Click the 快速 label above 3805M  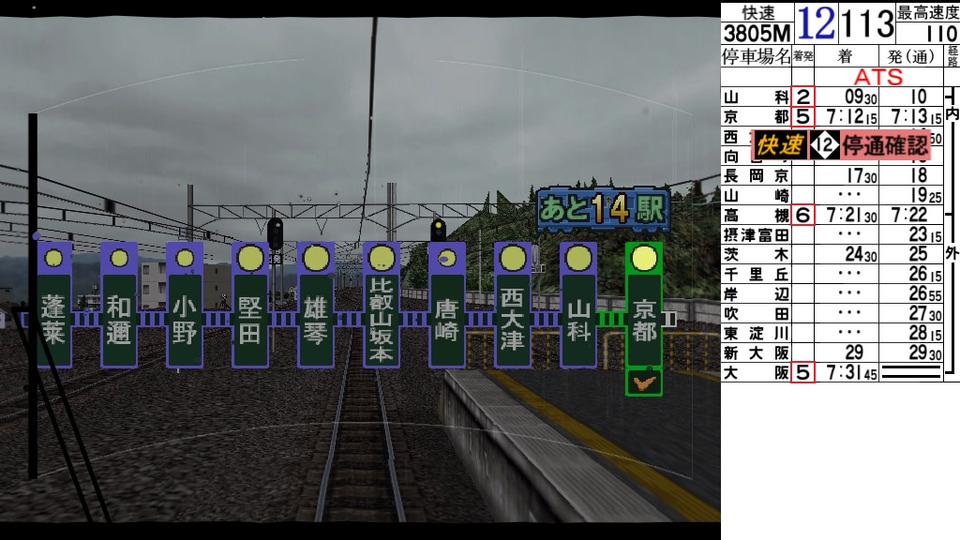click(x=758, y=13)
